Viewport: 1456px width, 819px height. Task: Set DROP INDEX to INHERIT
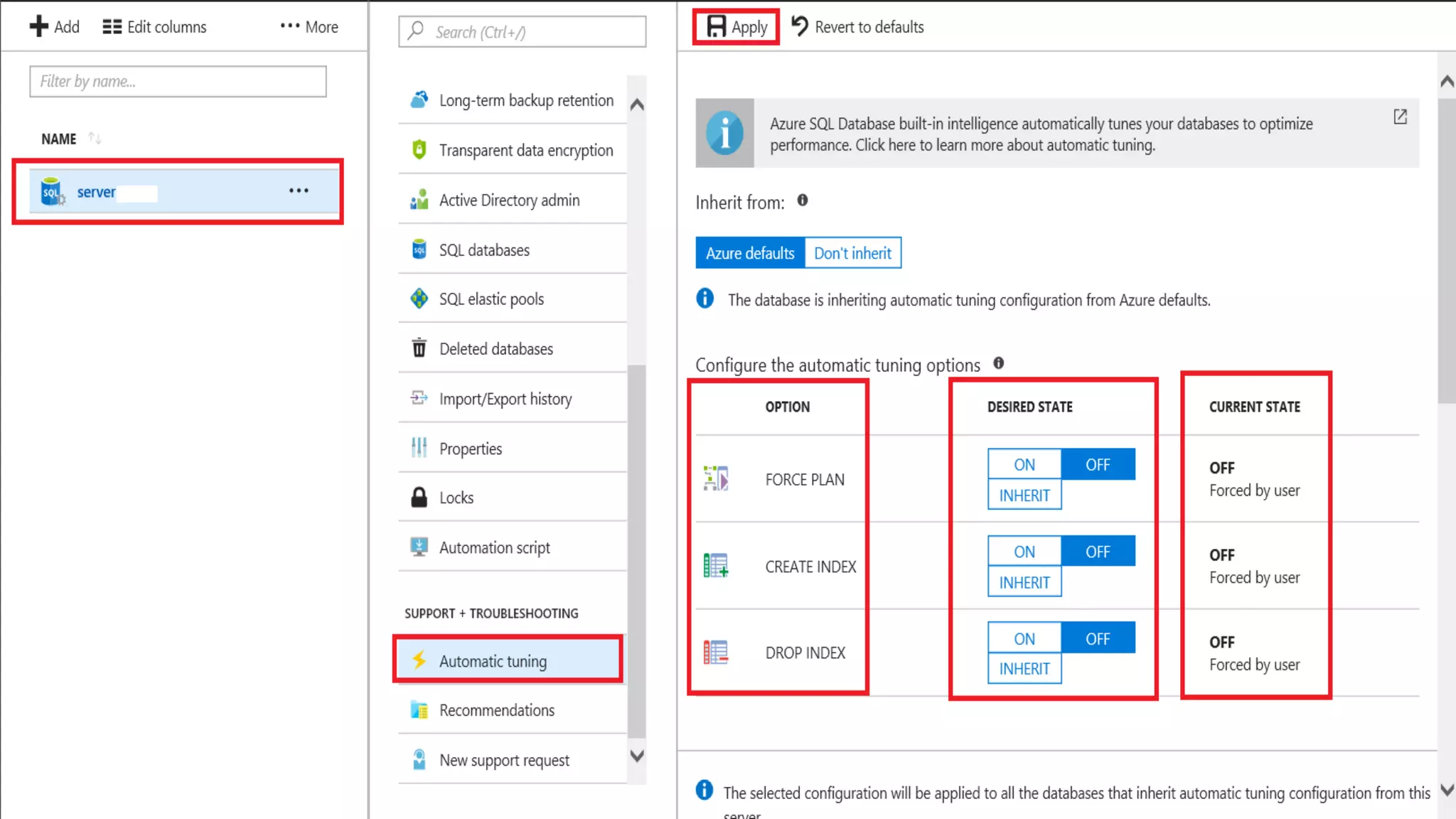1024,668
